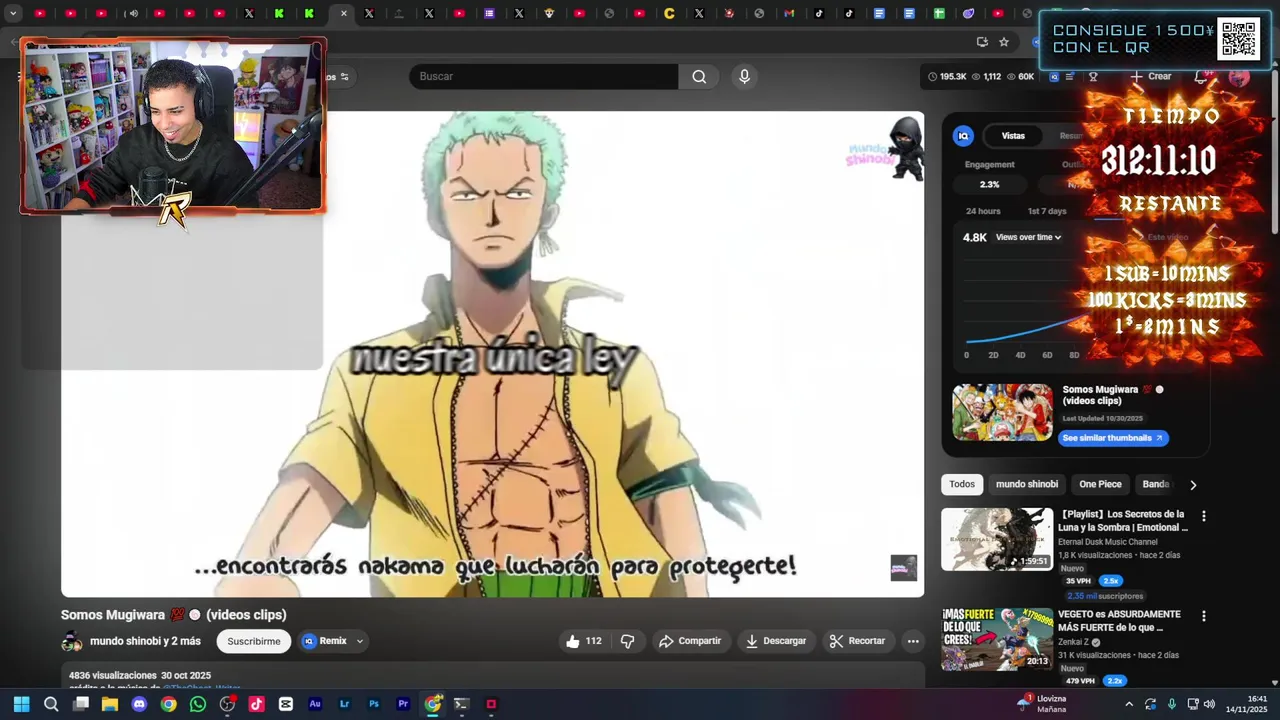Select the One Piece filter chip
The image size is (1280, 720).
(1100, 484)
